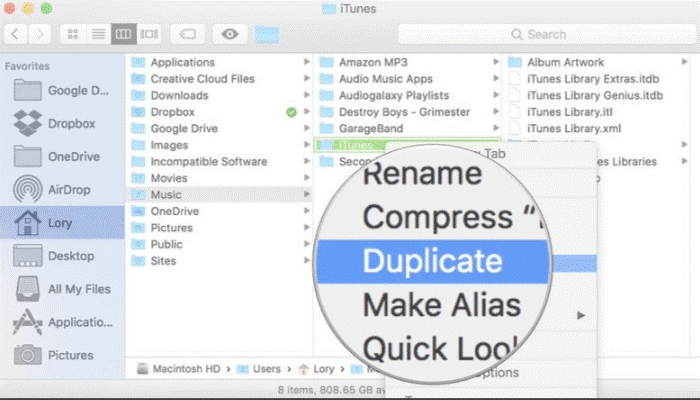
Task: Switch to list view
Action: pyautogui.click(x=98, y=34)
